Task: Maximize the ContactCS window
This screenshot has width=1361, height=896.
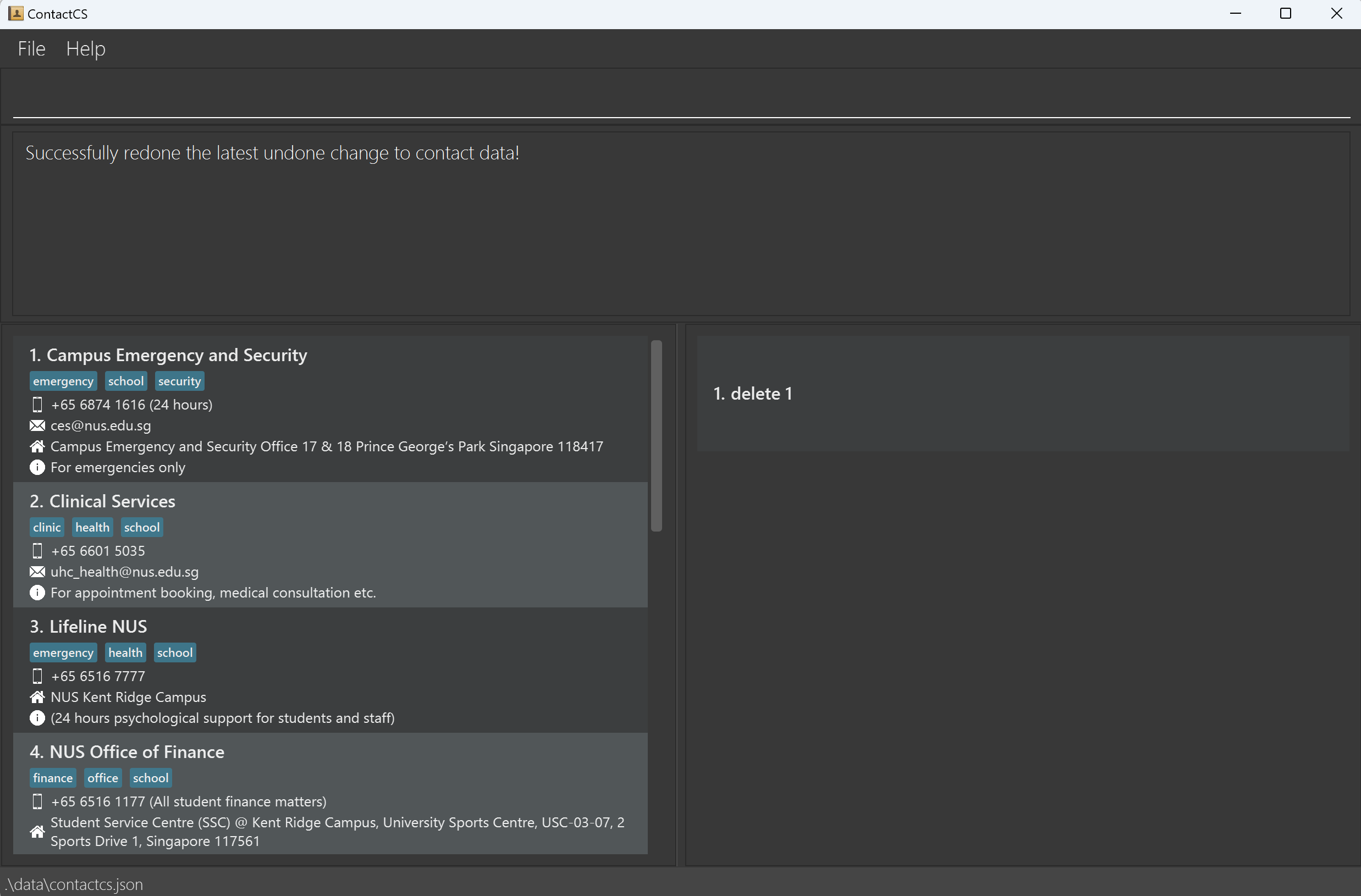Action: tap(1286, 14)
